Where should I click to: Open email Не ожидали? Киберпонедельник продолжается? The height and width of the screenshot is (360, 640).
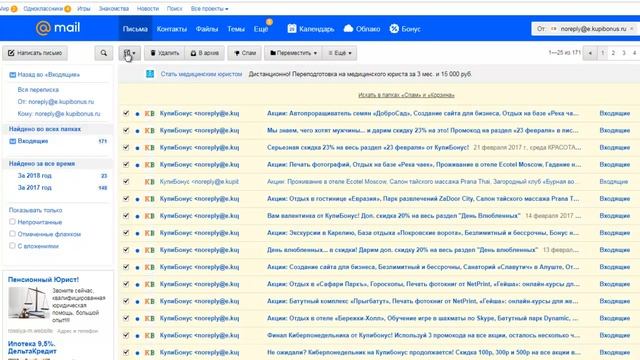424,352
